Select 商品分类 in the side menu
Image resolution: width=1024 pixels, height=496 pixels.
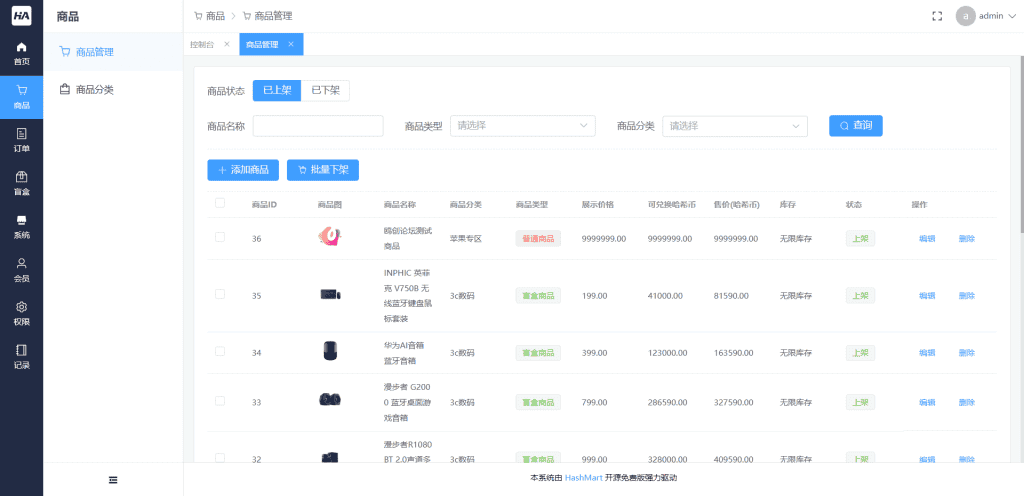tap(95, 89)
